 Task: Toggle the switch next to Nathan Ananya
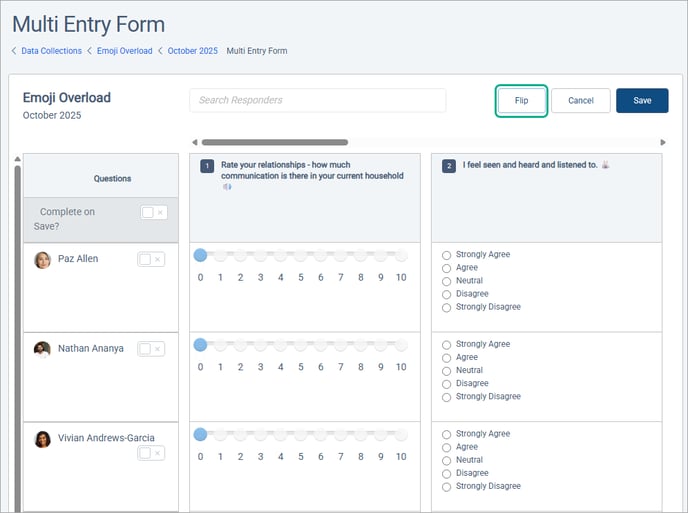[x=150, y=349]
